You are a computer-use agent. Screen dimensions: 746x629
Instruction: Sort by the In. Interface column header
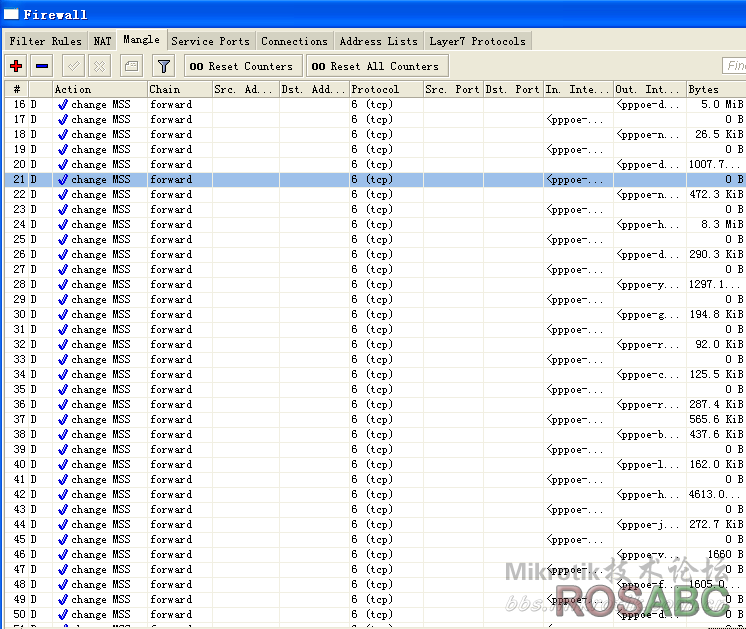[x=578, y=89]
